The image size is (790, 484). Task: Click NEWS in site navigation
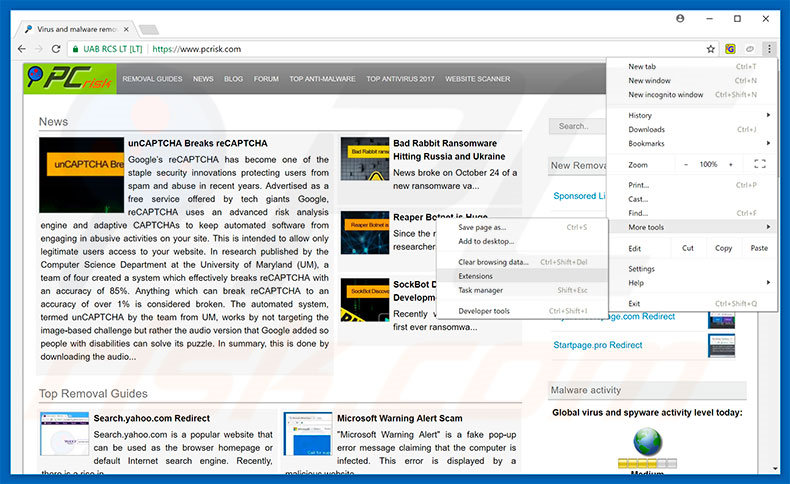point(203,79)
